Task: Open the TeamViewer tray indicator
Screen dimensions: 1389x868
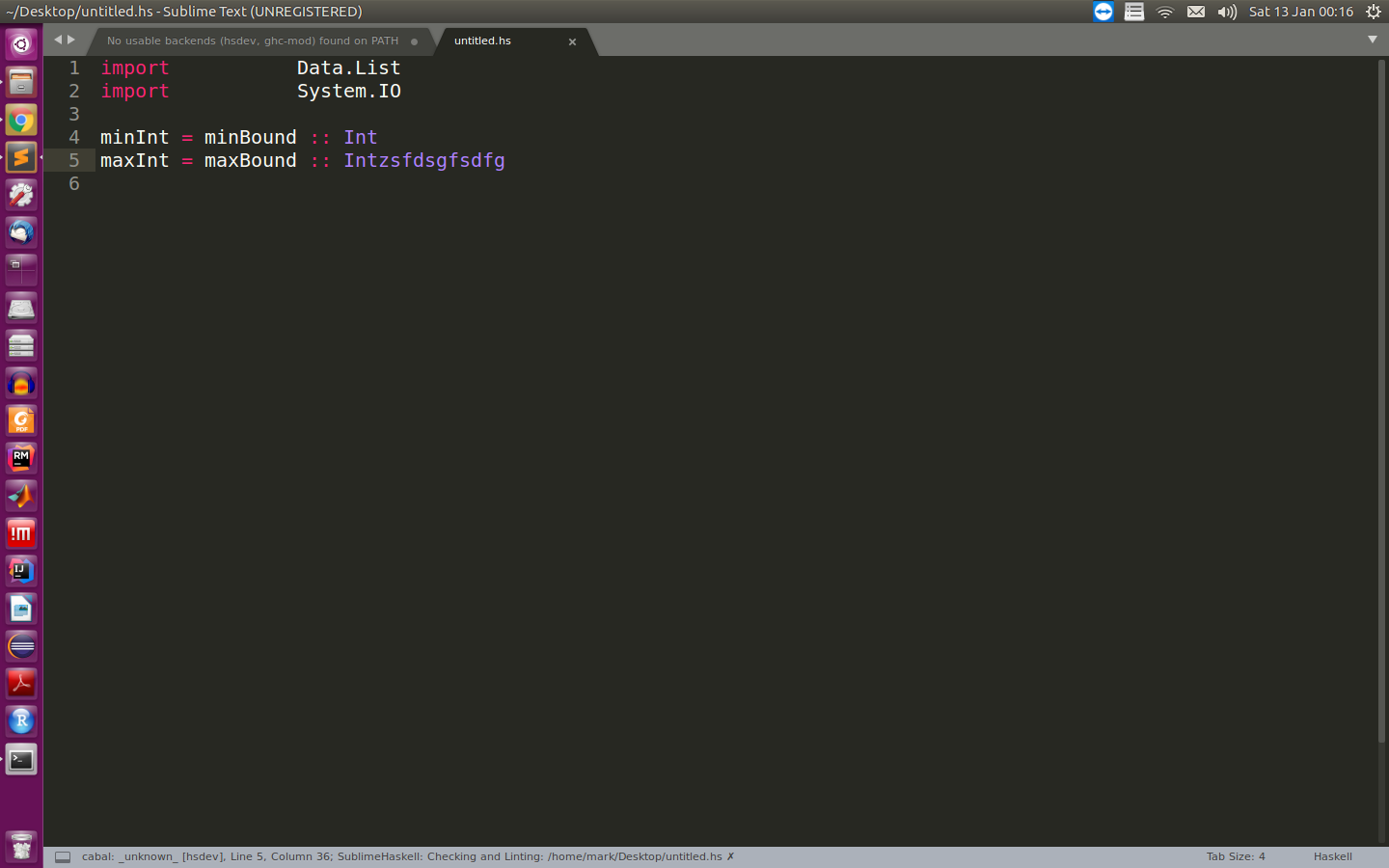Action: point(1103,12)
